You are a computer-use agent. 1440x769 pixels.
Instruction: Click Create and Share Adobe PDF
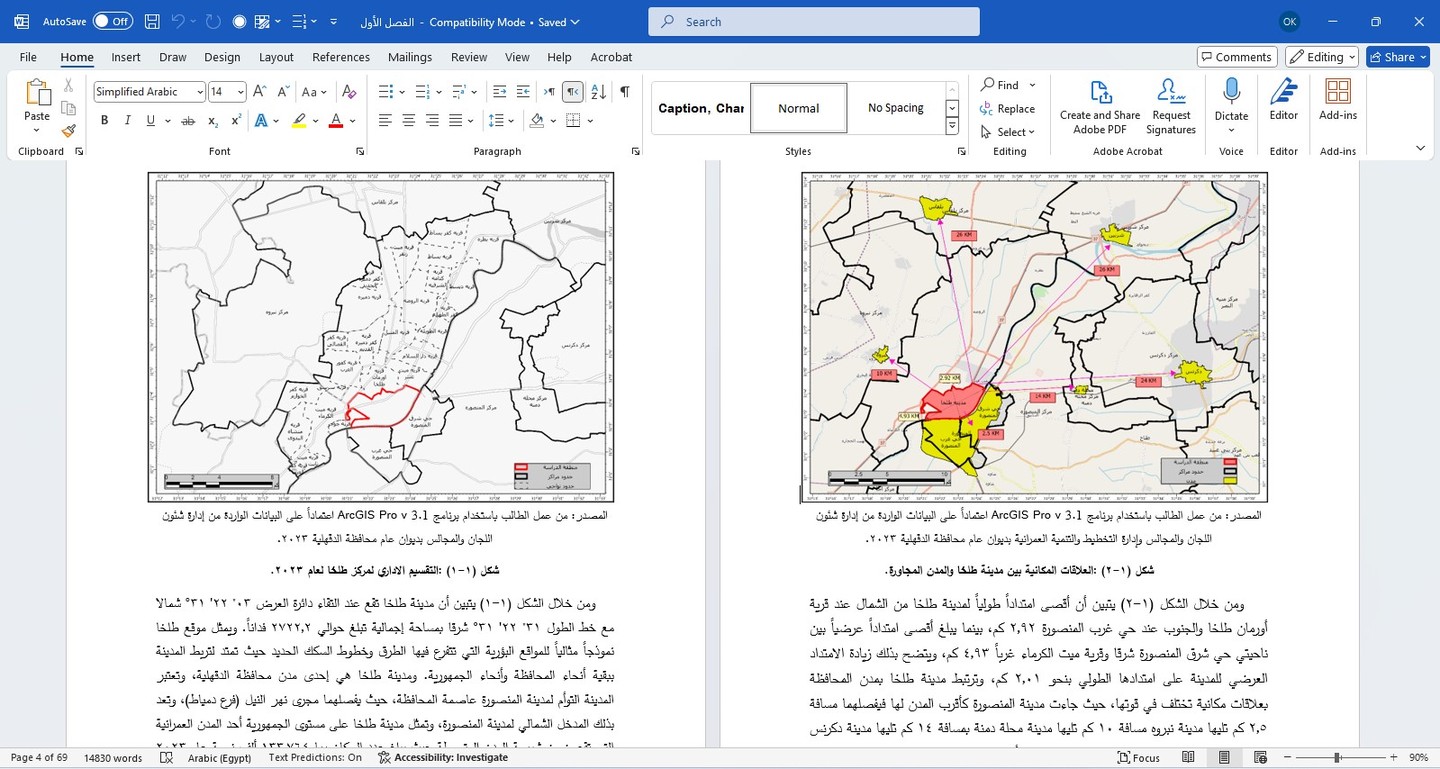point(1100,107)
